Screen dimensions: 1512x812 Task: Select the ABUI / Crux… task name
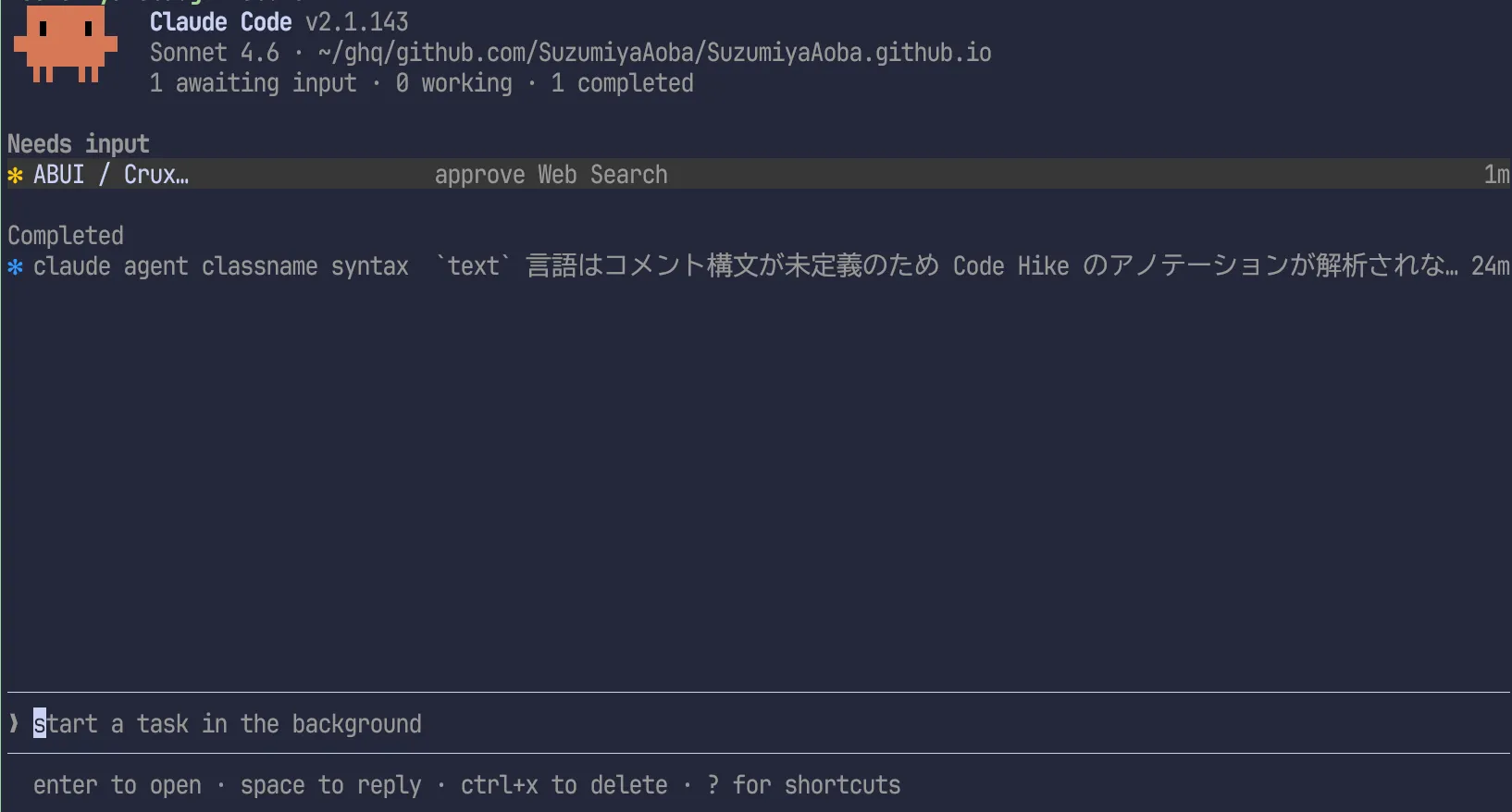(111, 175)
